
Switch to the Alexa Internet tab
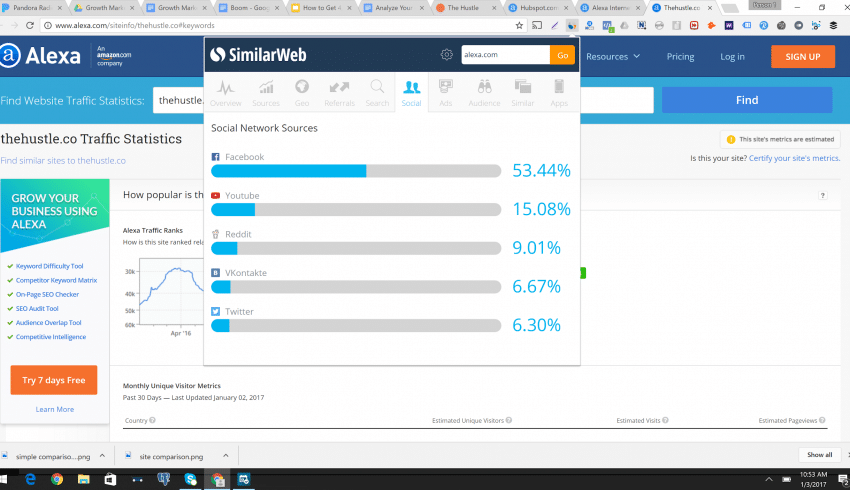click(x=611, y=8)
